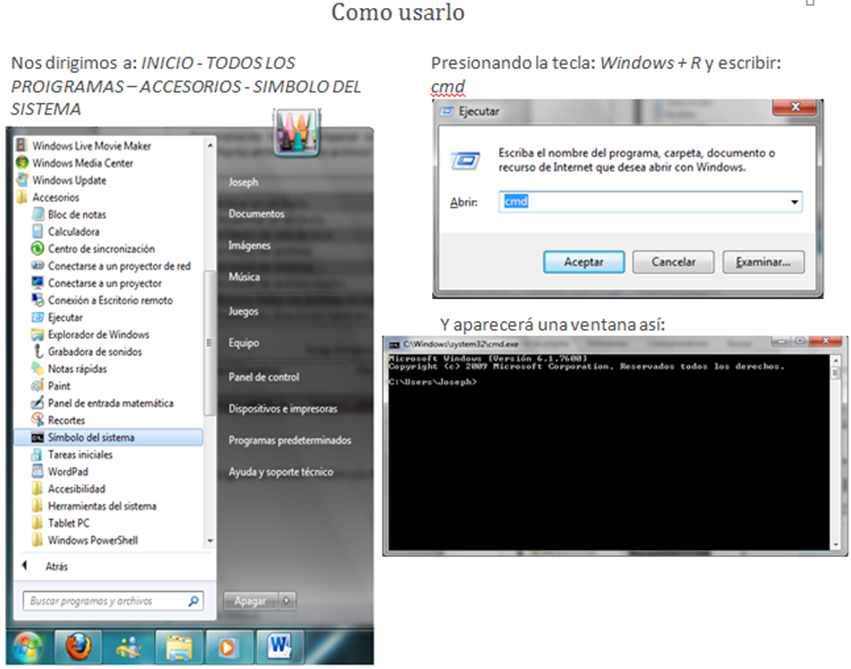Click Conectarse a un proyector icon
The height and width of the screenshot is (669, 851).
(37, 283)
